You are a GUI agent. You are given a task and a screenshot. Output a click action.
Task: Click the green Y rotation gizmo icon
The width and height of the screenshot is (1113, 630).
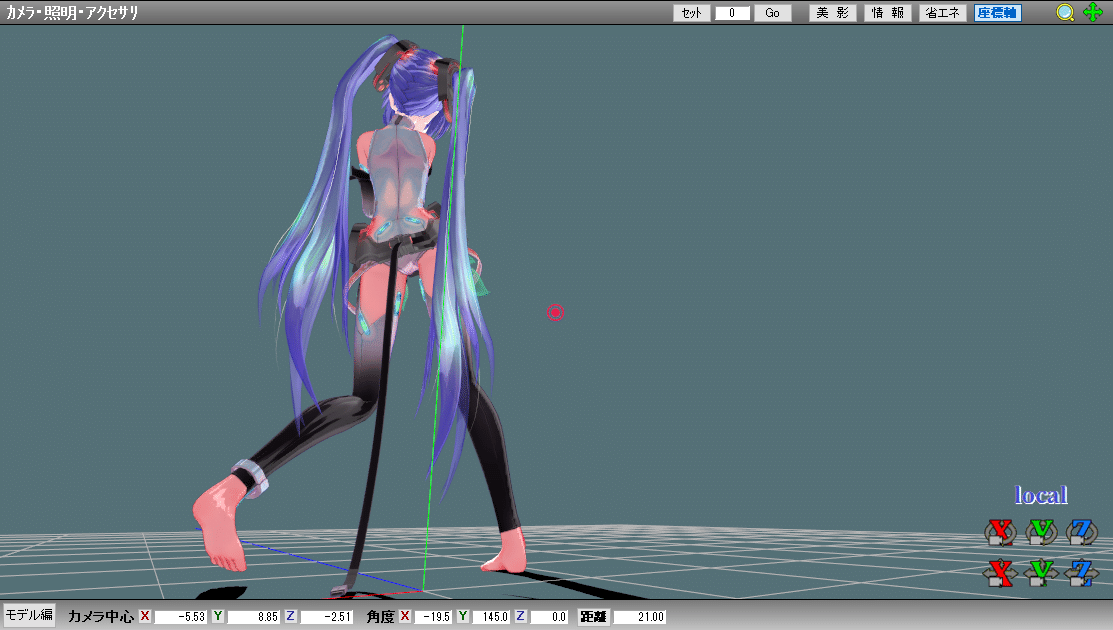point(1041,532)
